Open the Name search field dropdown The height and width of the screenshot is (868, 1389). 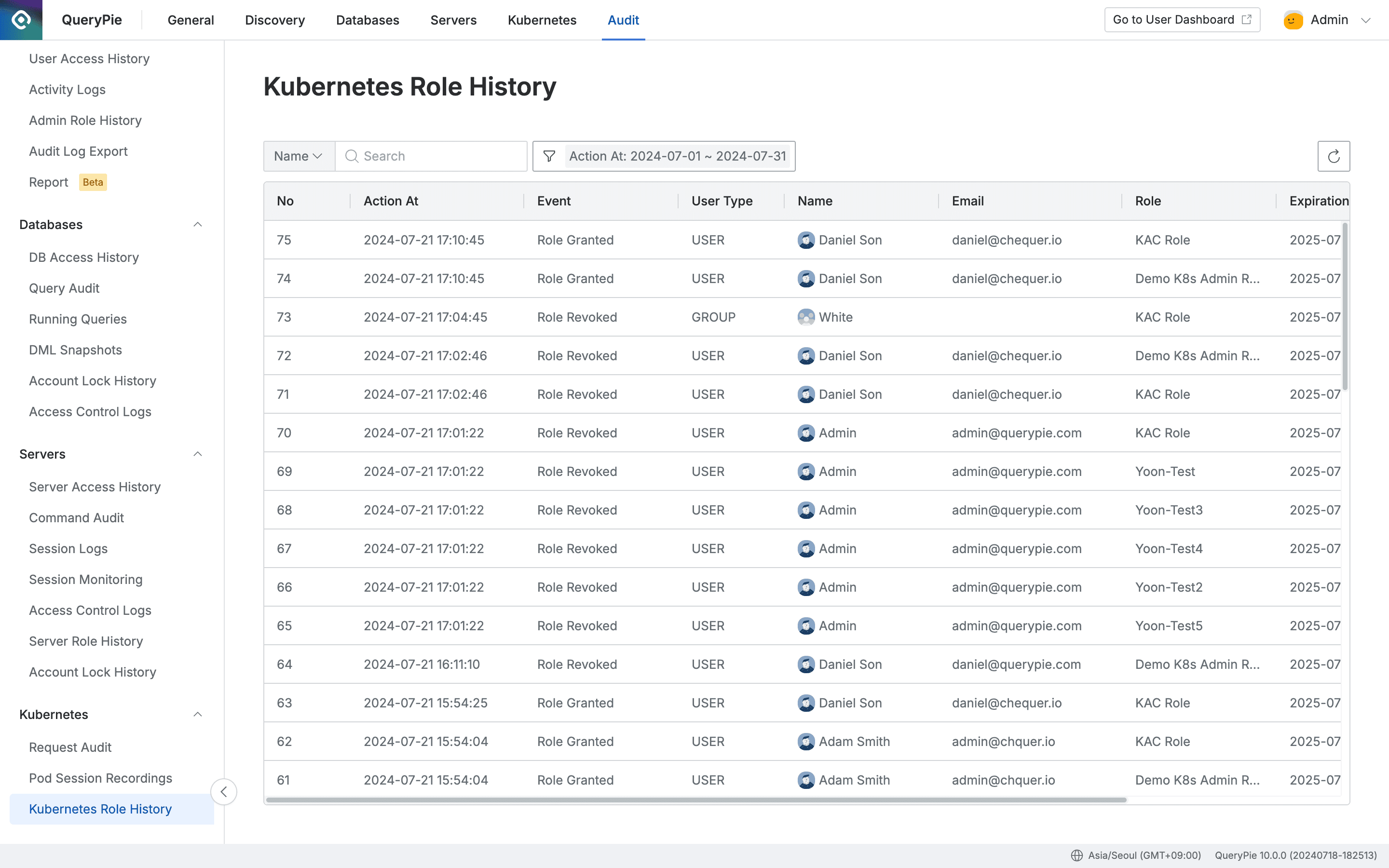(298, 156)
